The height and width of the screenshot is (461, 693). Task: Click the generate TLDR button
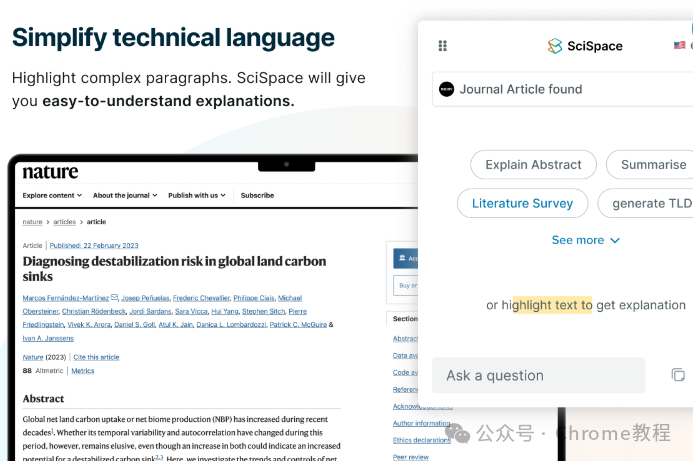[x=646, y=203]
